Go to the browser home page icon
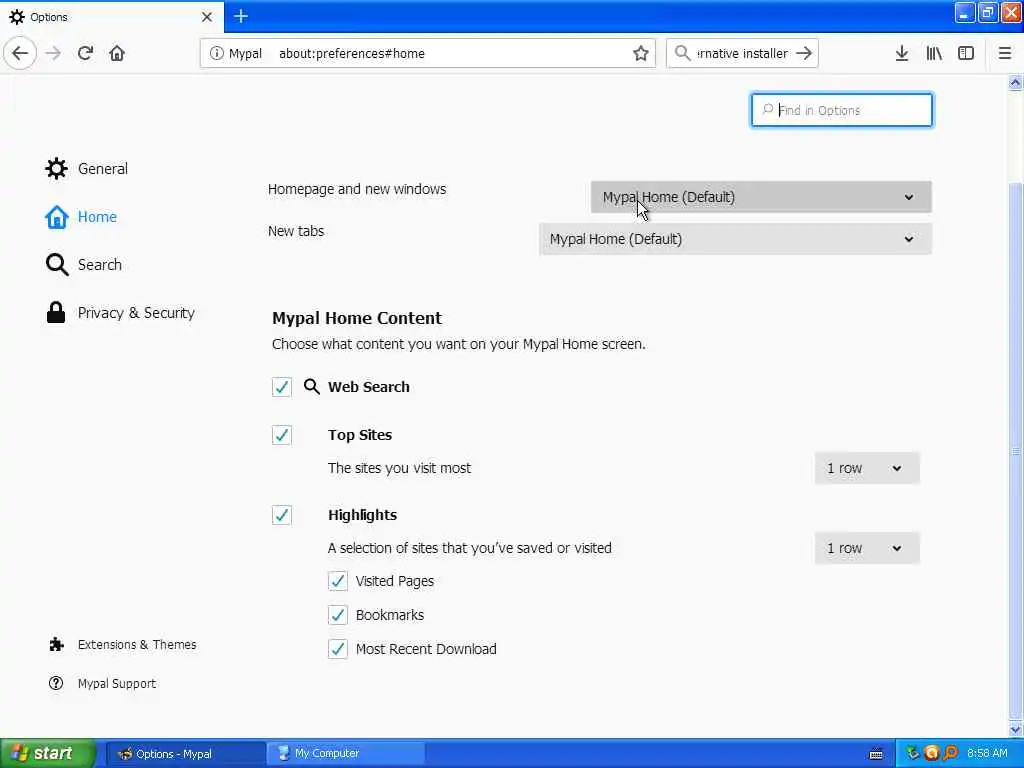1024x768 pixels. [x=117, y=53]
